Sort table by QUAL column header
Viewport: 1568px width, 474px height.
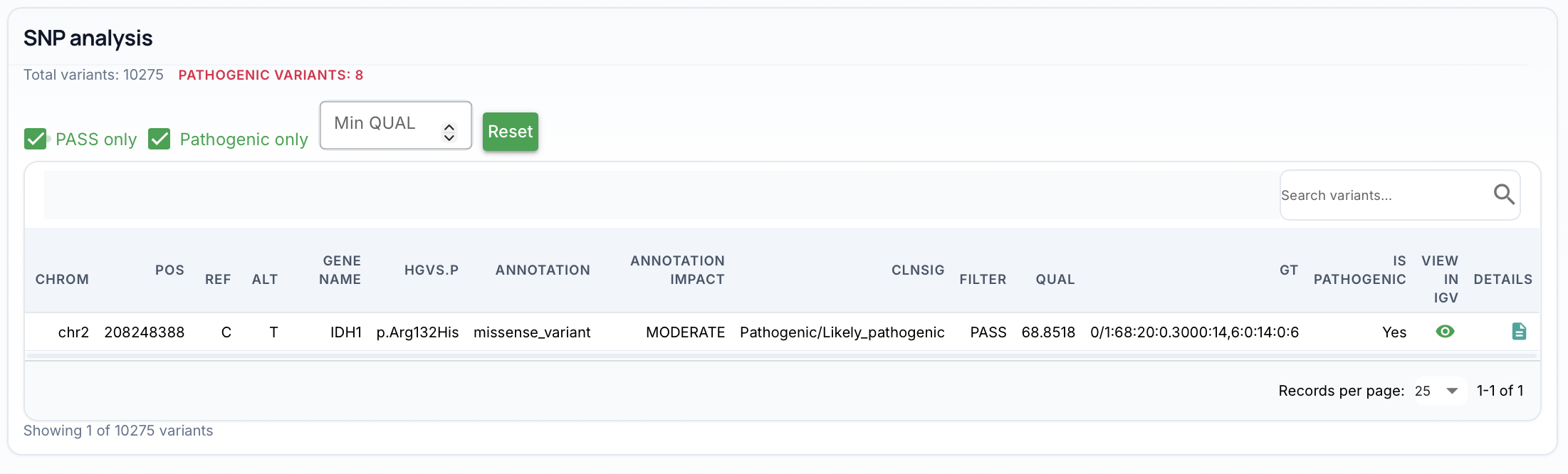[1055, 279]
